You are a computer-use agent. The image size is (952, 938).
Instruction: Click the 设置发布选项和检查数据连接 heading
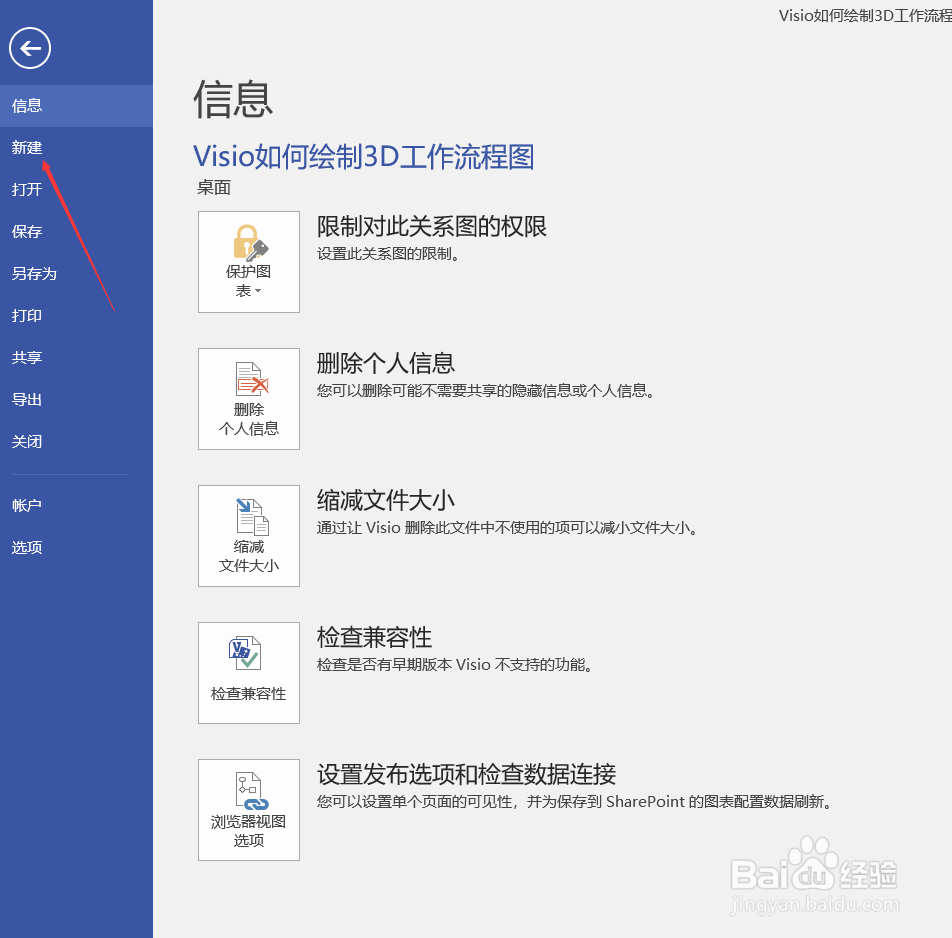coord(466,774)
